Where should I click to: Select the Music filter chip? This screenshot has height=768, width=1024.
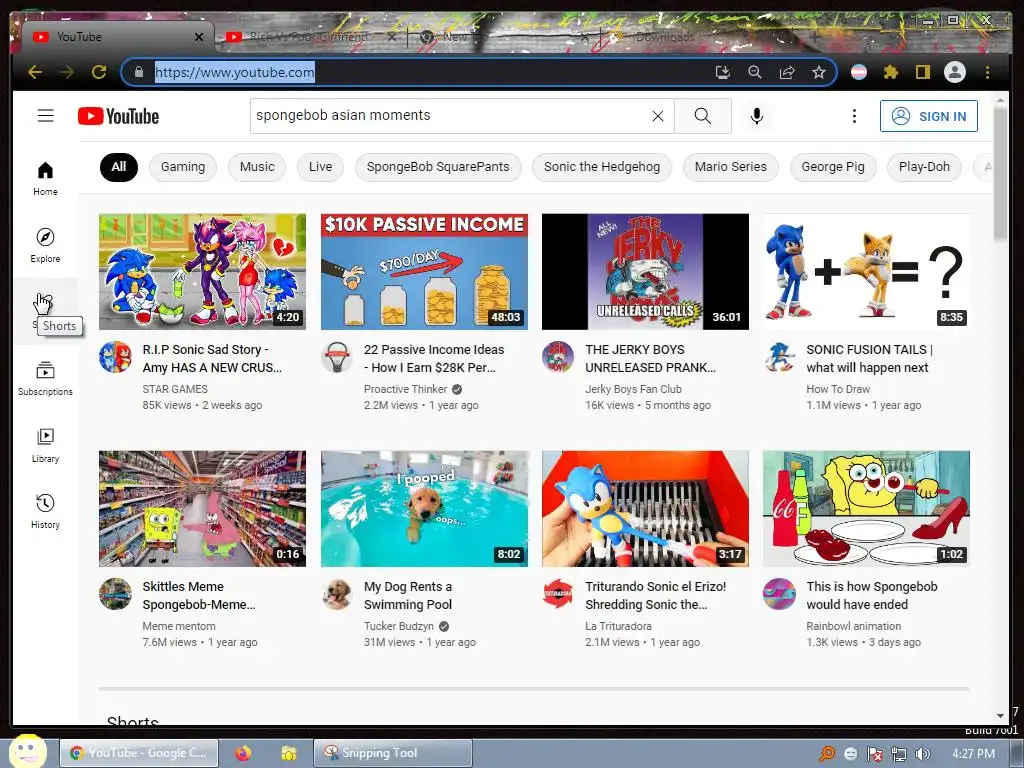[257, 167]
